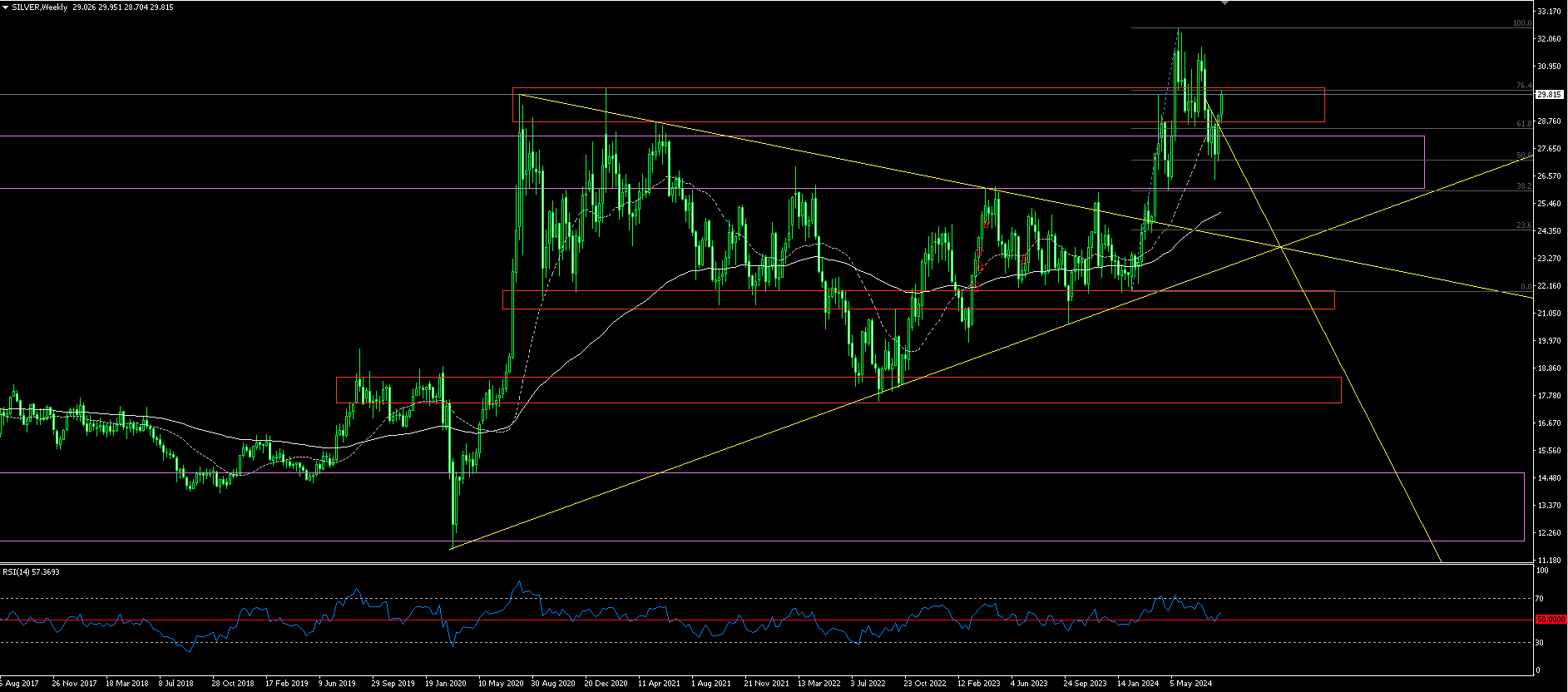Click the 38.2 Fibonacci level label
Screen dimensions: 1568x692
tap(1524, 186)
